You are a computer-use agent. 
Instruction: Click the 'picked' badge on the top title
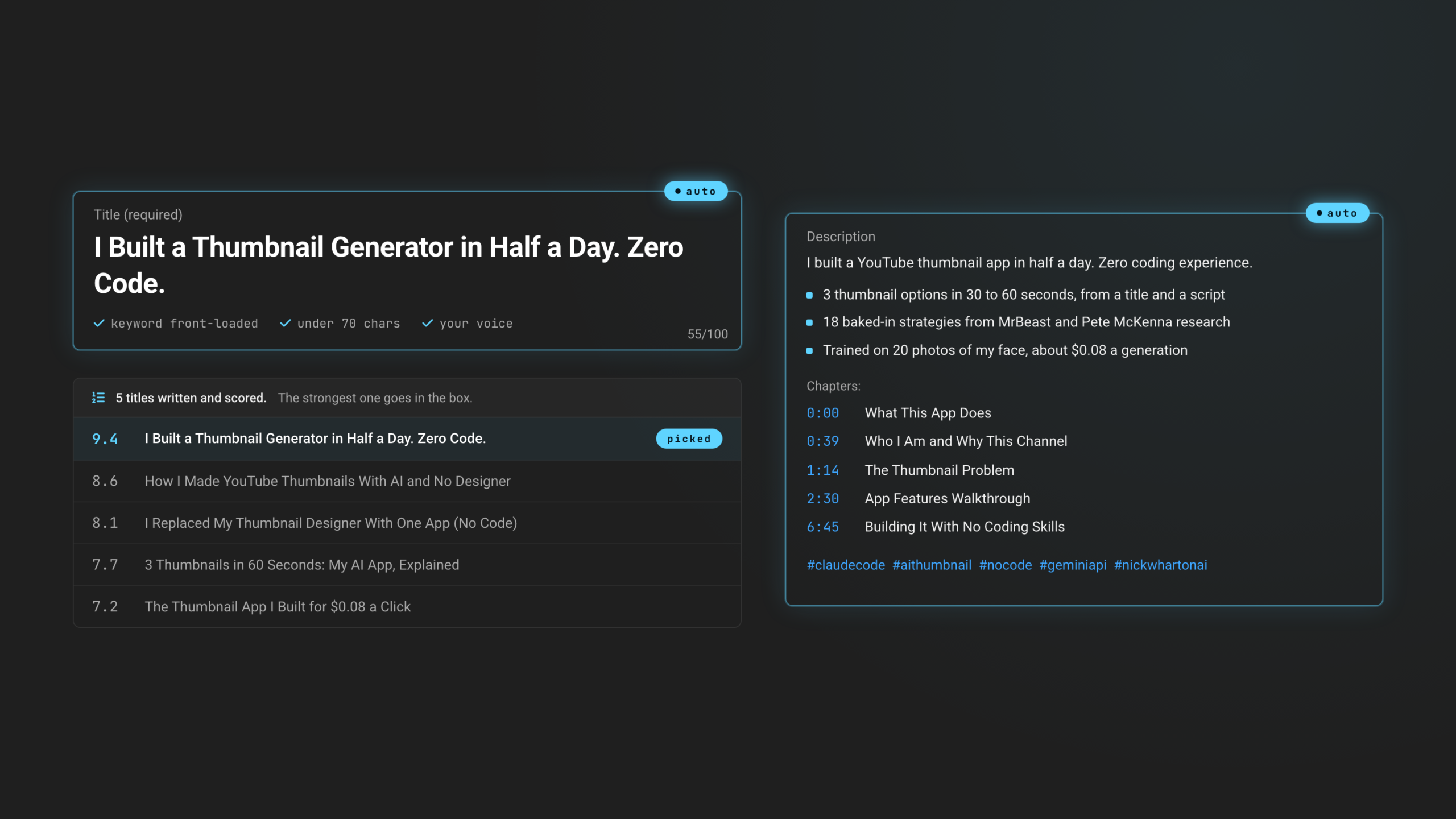[x=689, y=439]
